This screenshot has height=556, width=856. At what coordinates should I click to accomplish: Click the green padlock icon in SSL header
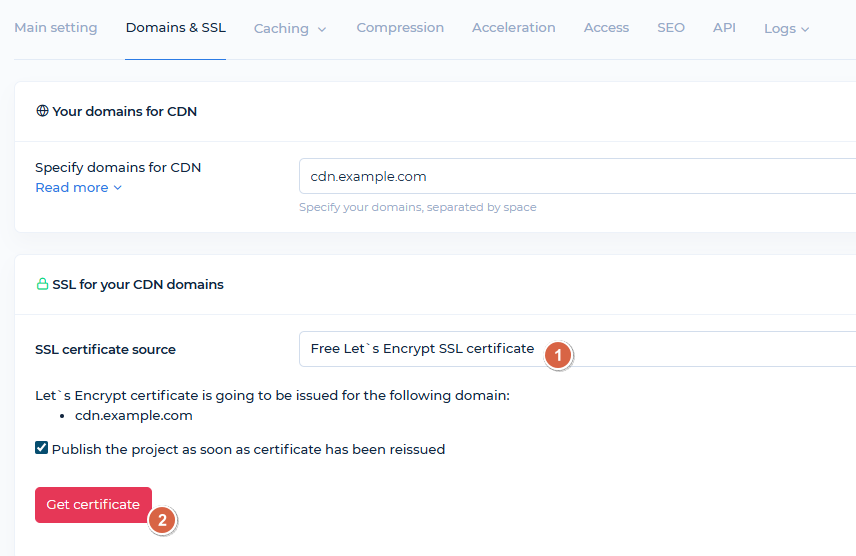pos(42,284)
